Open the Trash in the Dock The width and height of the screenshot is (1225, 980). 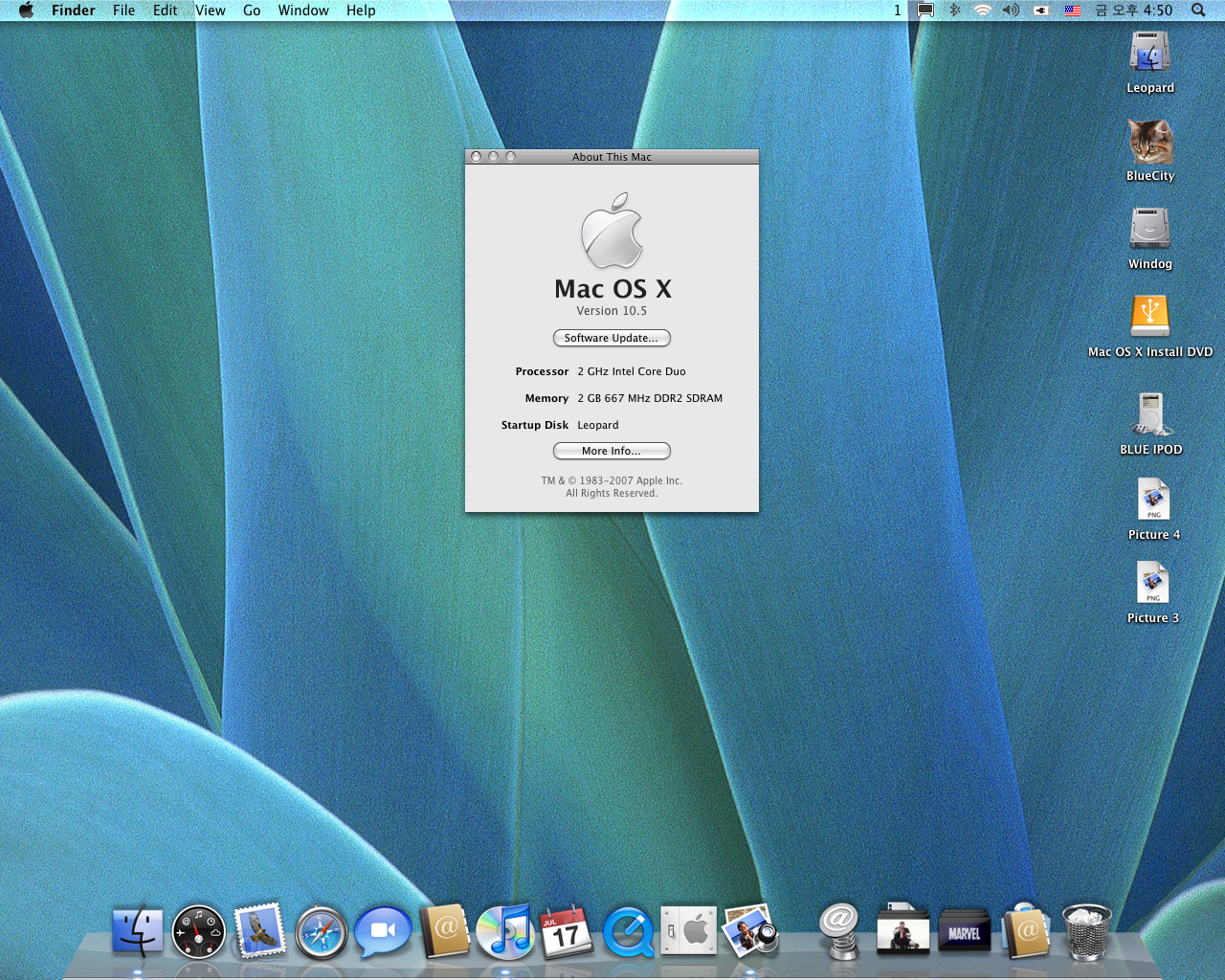[x=1087, y=931]
